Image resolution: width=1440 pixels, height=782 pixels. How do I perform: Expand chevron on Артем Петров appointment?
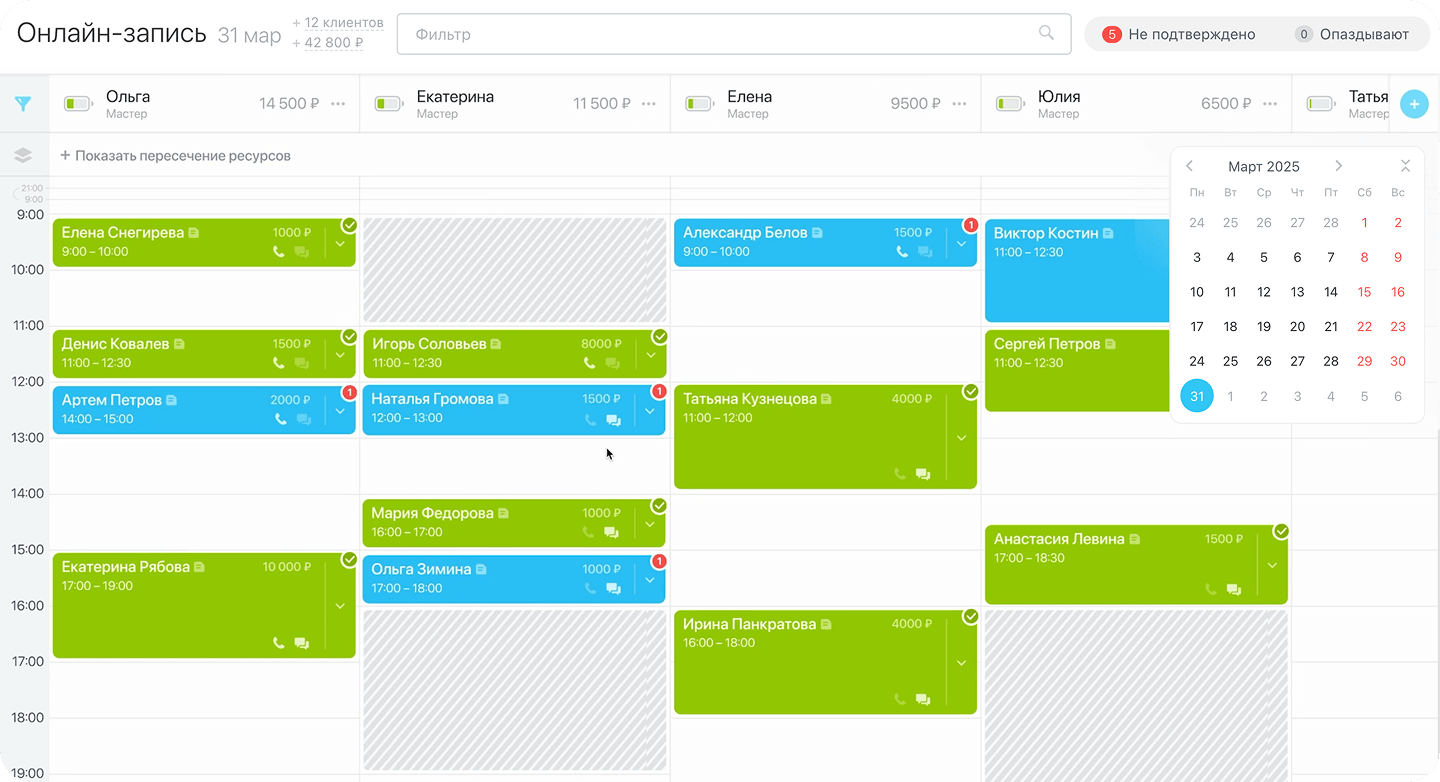(340, 410)
